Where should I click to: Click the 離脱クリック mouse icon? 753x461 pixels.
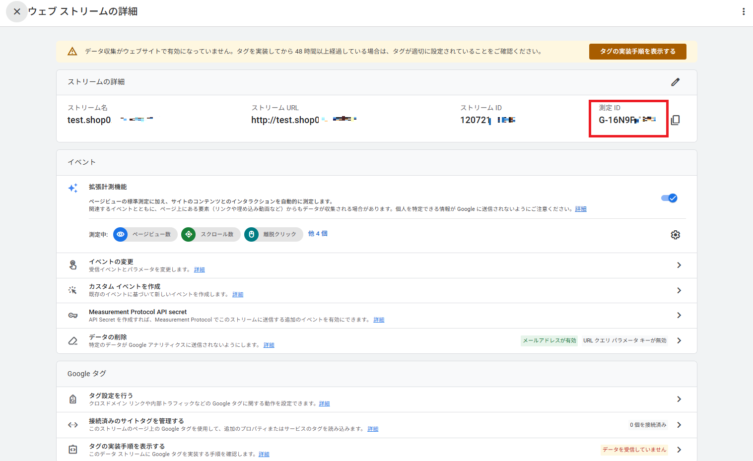(251, 234)
